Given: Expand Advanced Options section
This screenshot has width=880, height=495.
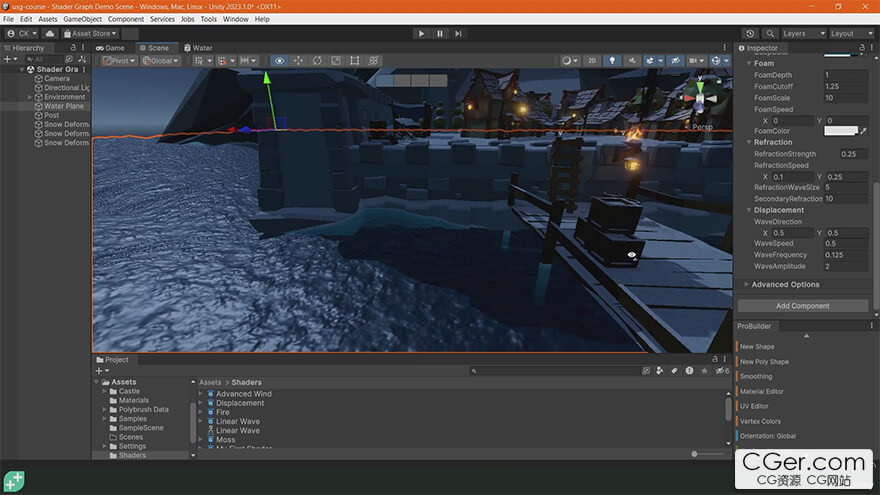Looking at the screenshot, I should [746, 285].
